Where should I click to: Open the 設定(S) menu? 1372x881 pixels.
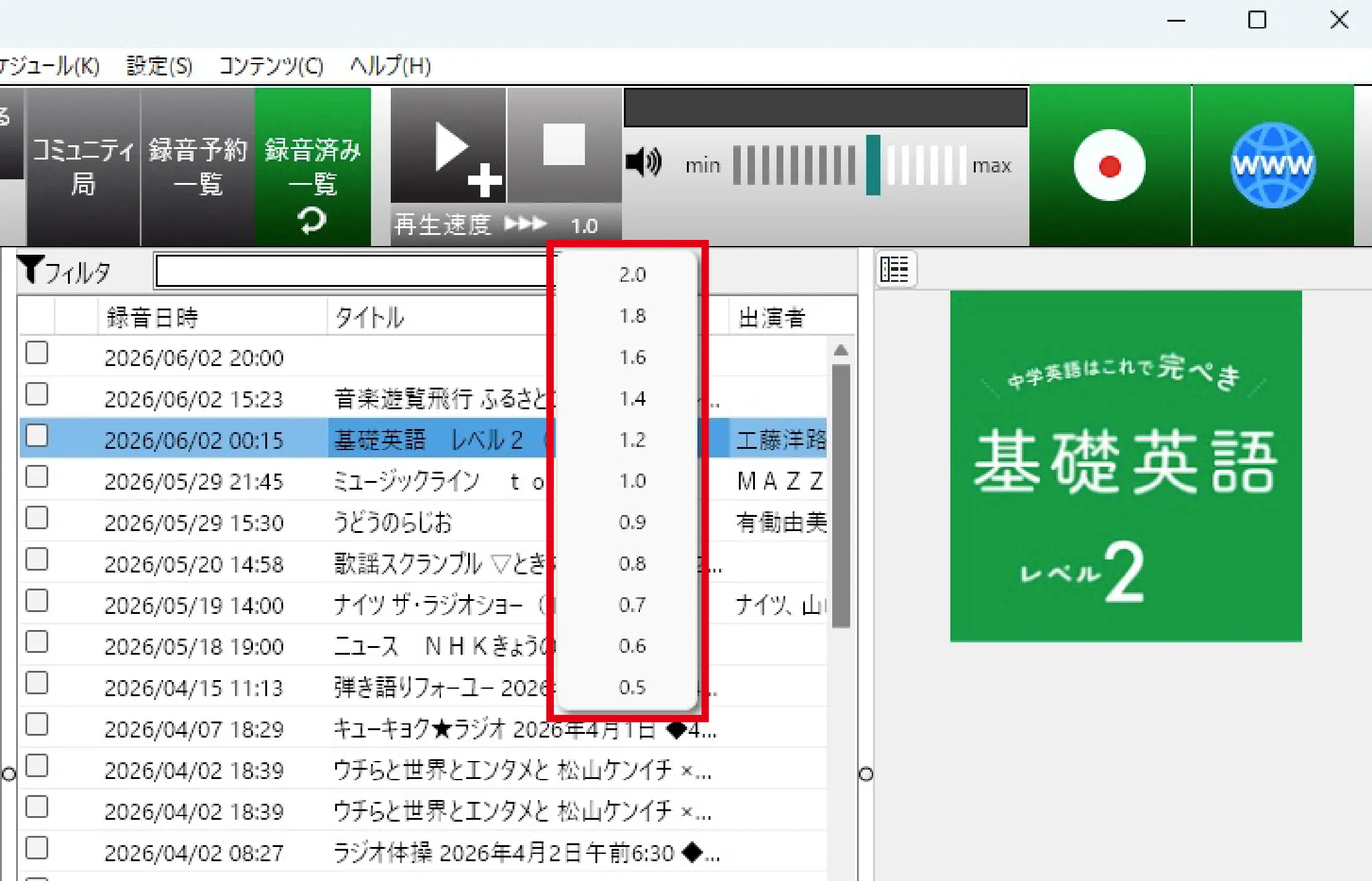(160, 66)
